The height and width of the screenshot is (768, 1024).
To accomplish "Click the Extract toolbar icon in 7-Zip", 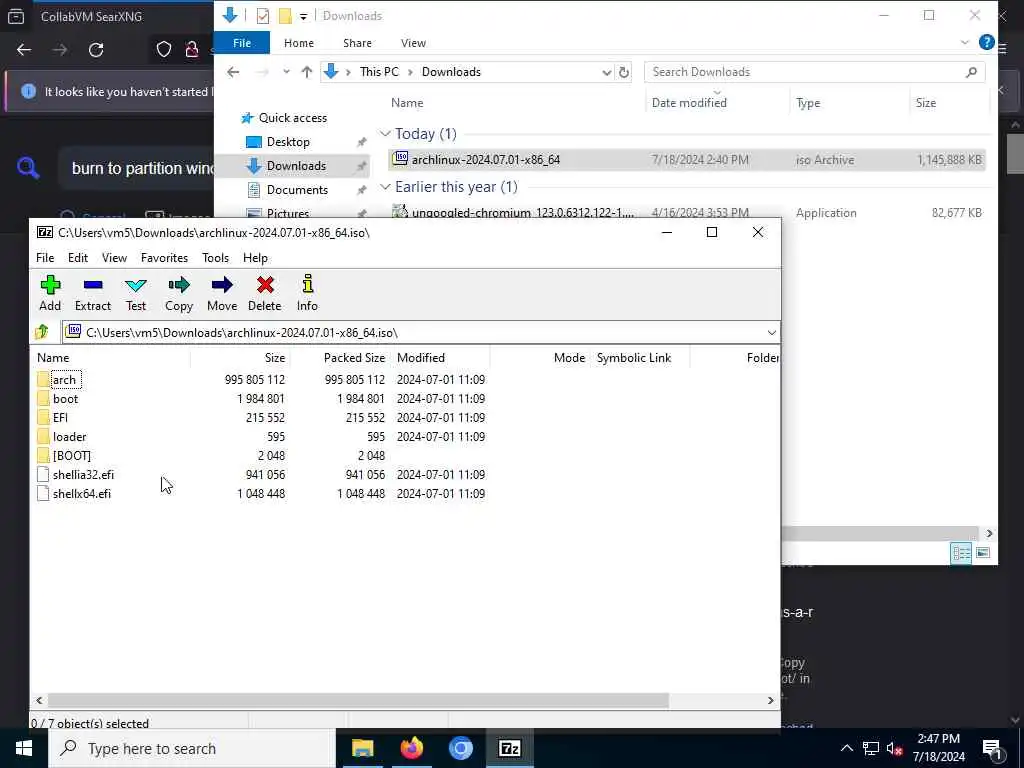I will pos(93,293).
